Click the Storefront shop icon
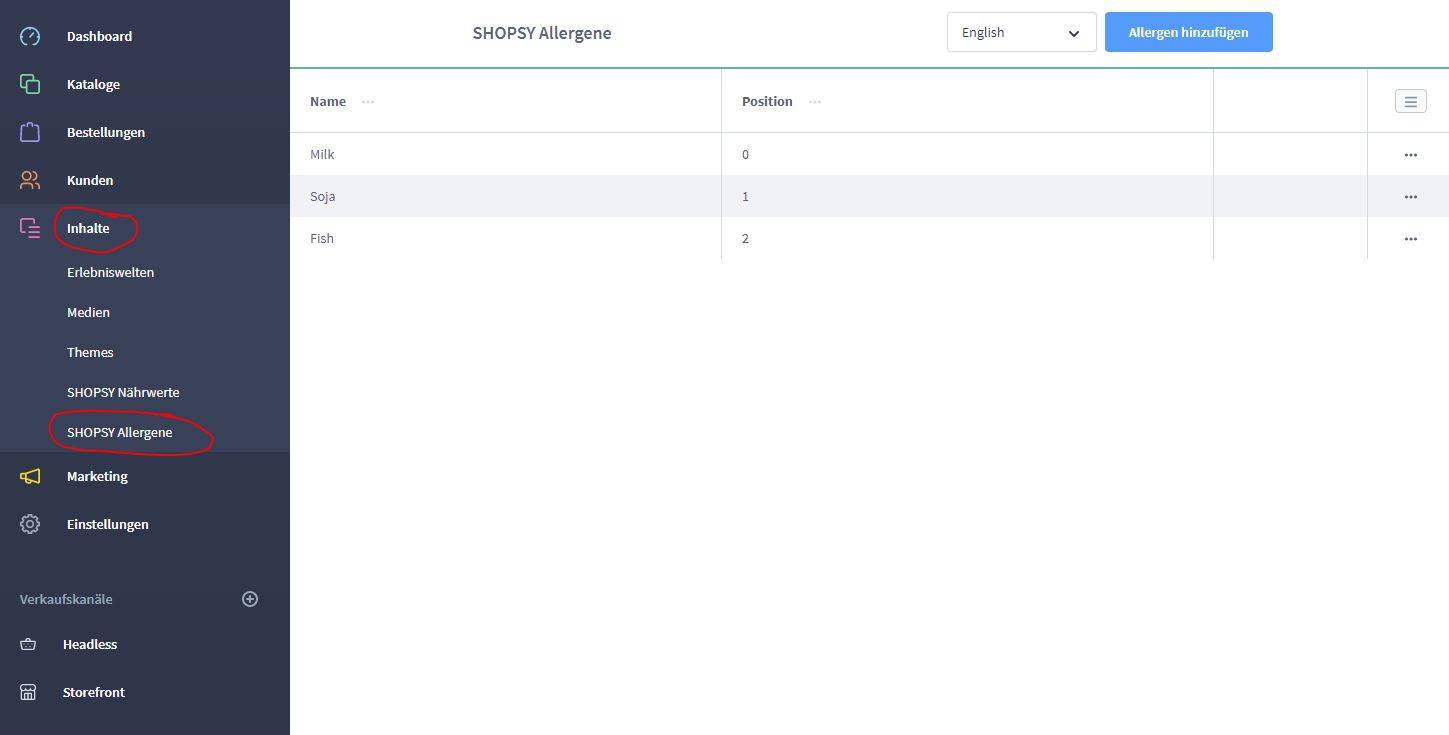 pos(28,692)
